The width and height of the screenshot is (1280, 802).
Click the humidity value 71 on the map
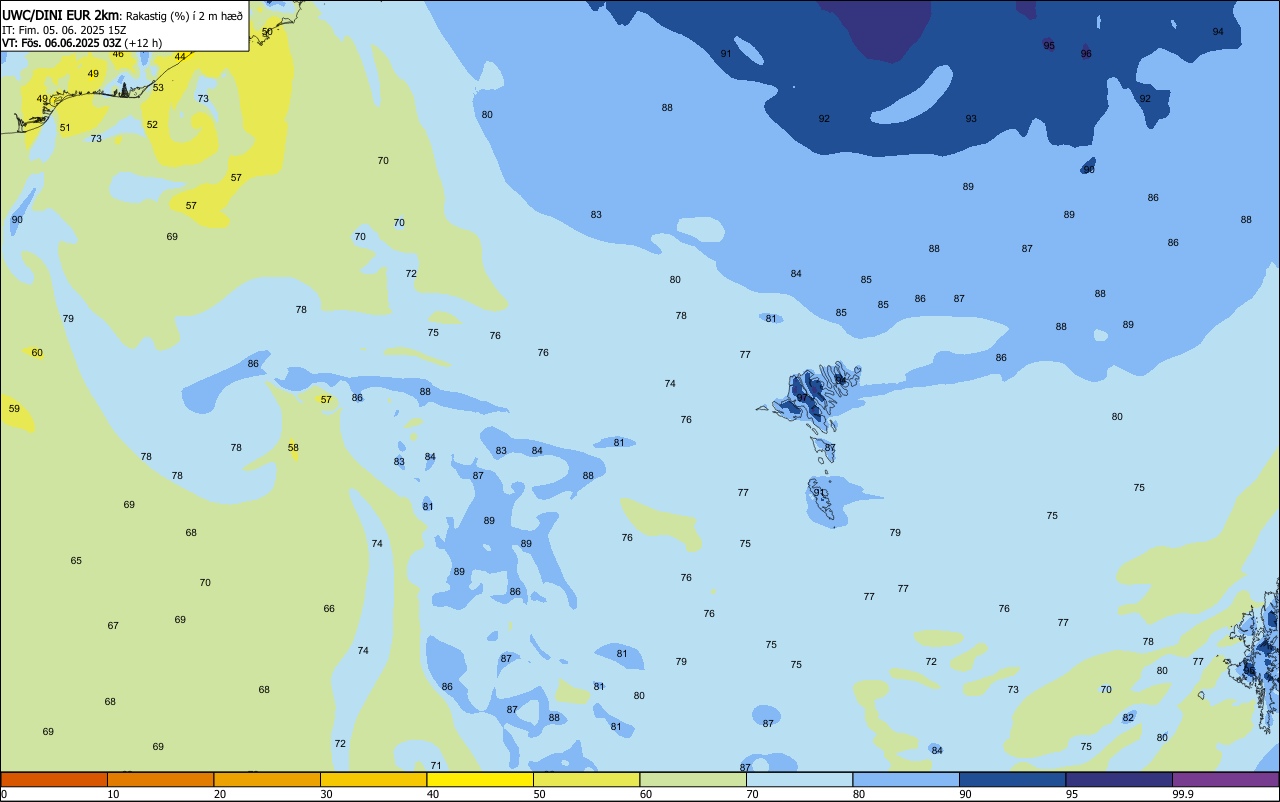point(436,766)
